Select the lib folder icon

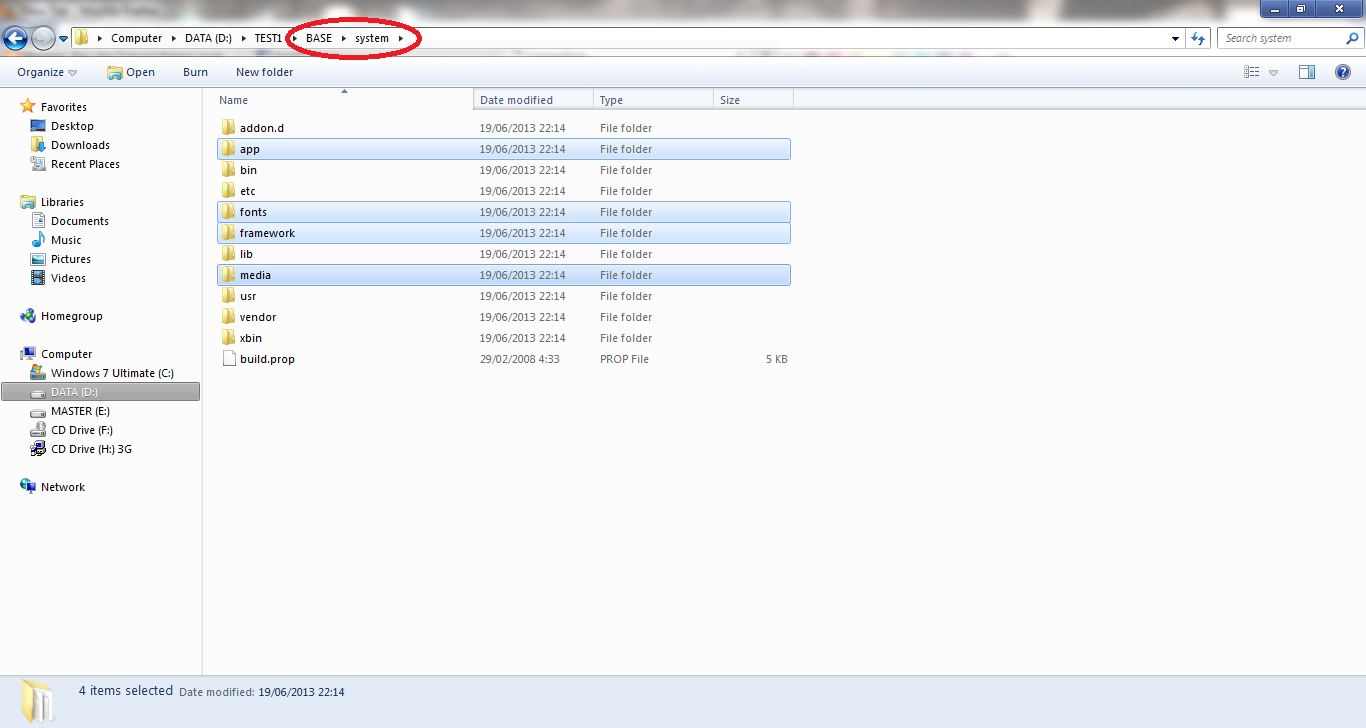tap(228, 254)
